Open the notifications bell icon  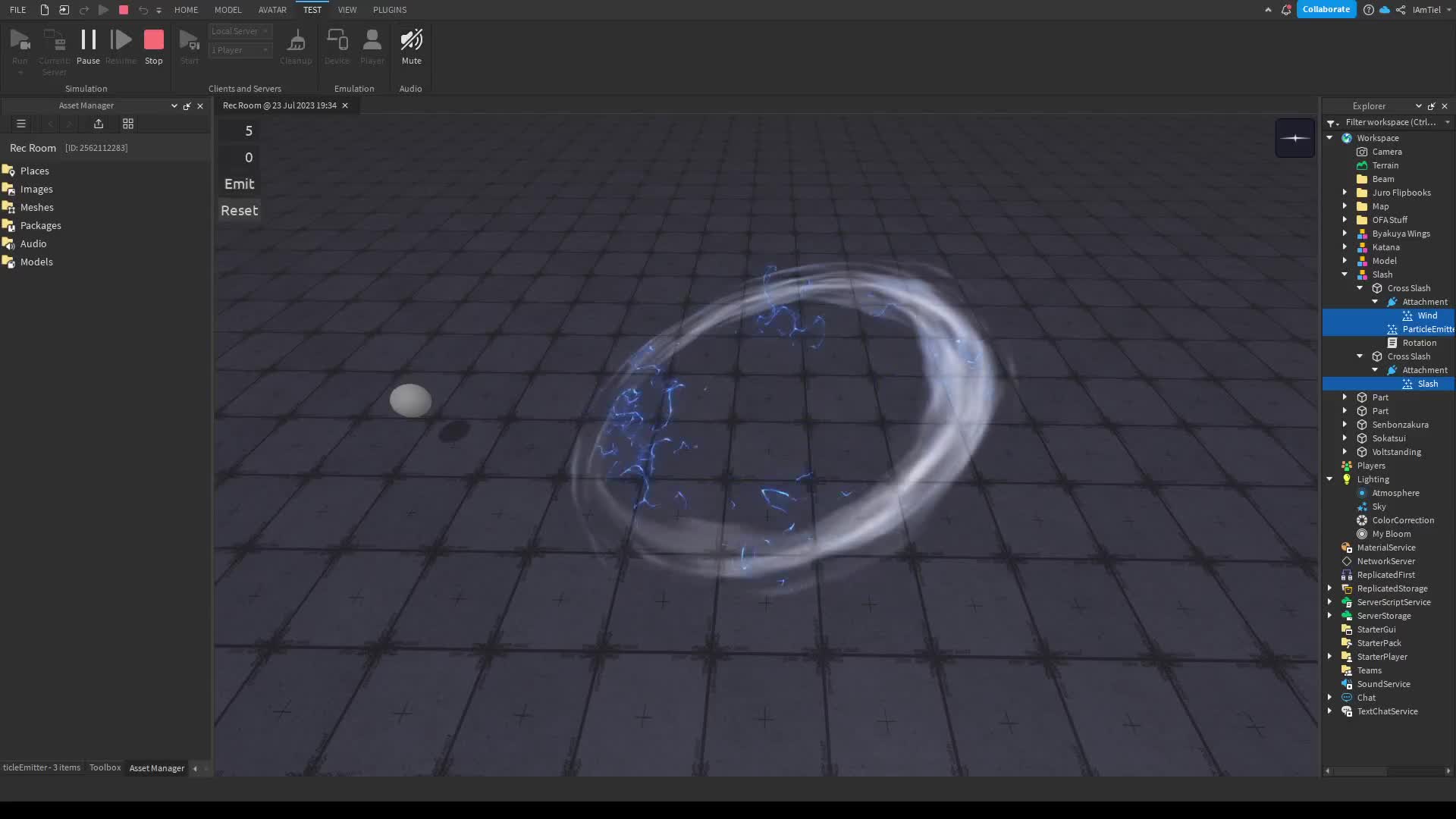tap(1286, 10)
